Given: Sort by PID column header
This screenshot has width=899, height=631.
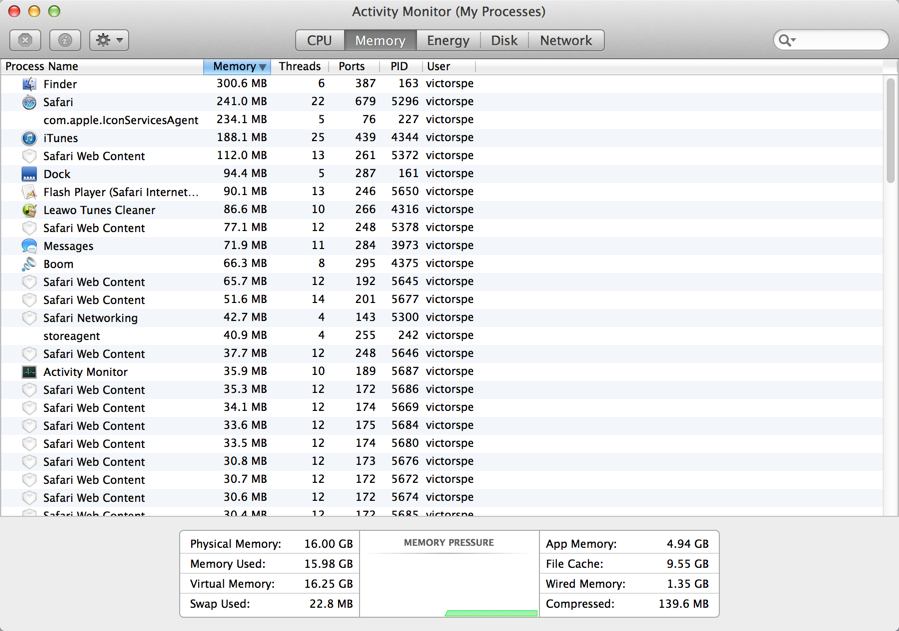Looking at the screenshot, I should pyautogui.click(x=399, y=66).
